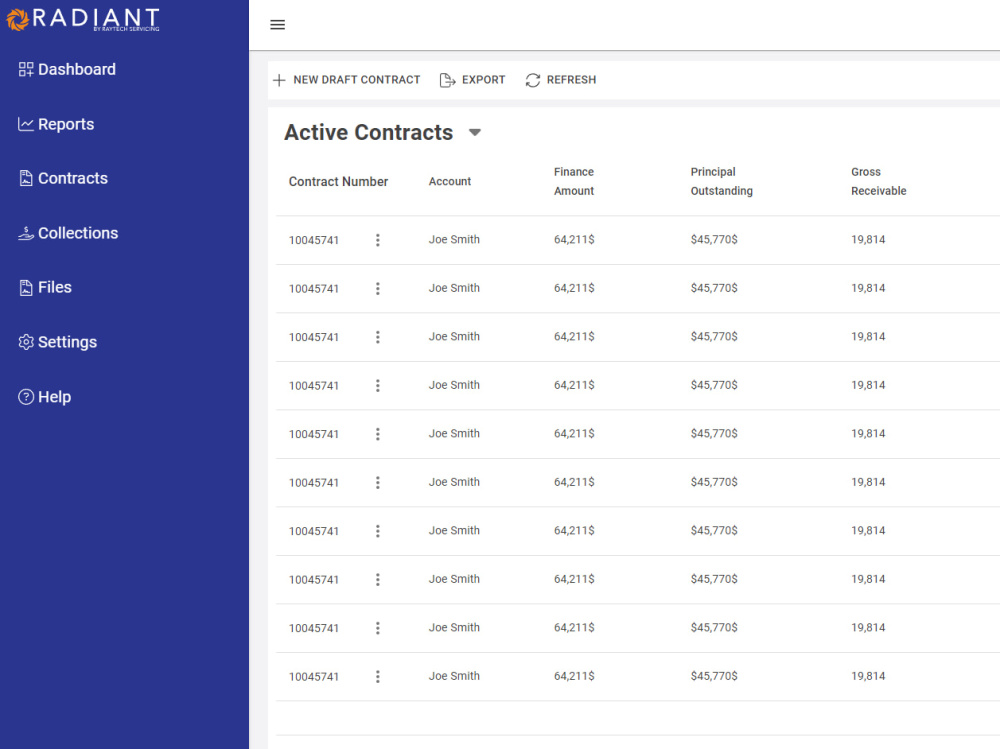Click the Export button
1000x749 pixels.
tap(472, 80)
